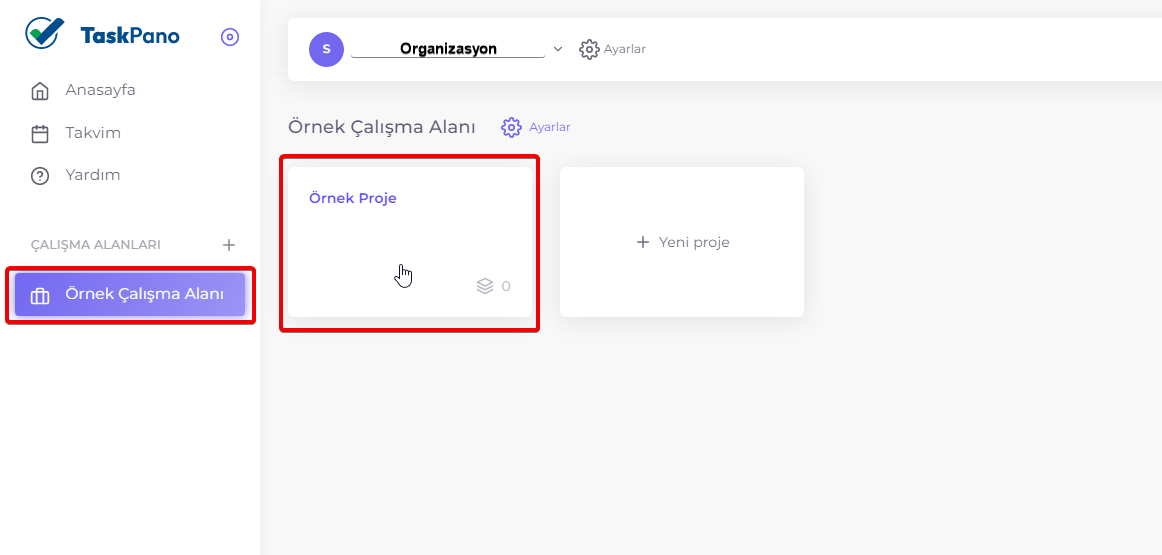Open organization Ayarlar next to the dropdown
The height and width of the screenshot is (555, 1162).
coord(612,49)
